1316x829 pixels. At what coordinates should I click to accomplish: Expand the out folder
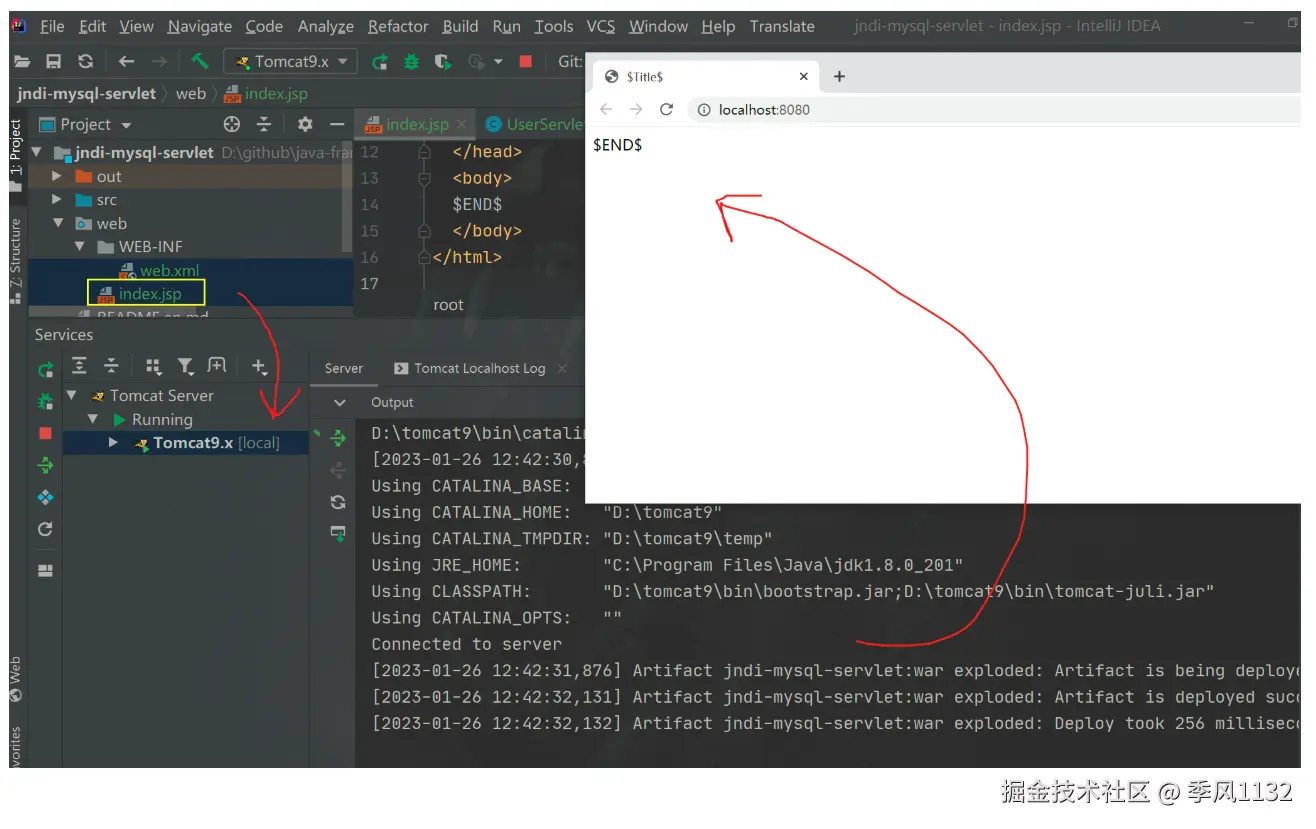(57, 176)
